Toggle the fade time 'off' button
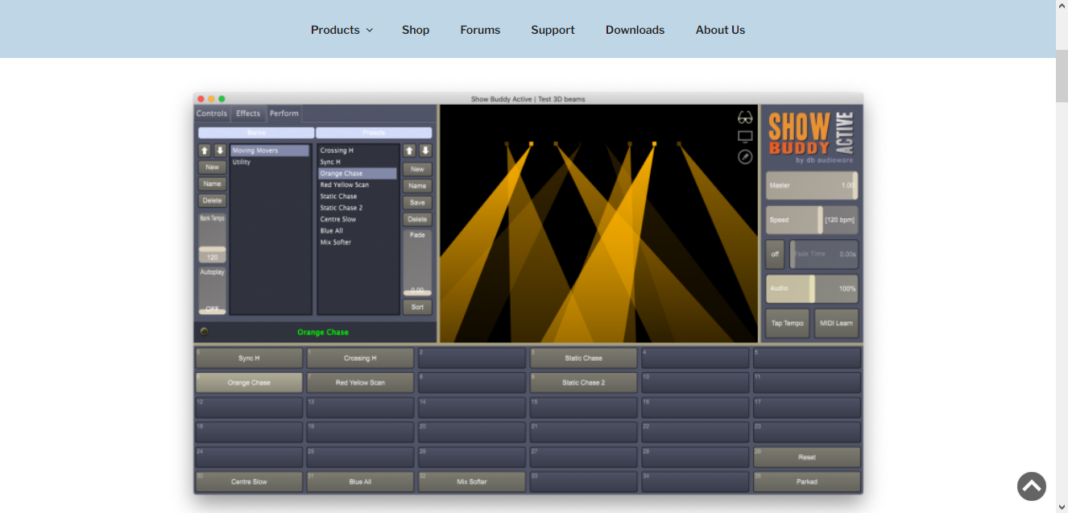Viewport: 1068px width, 513px height. click(775, 254)
